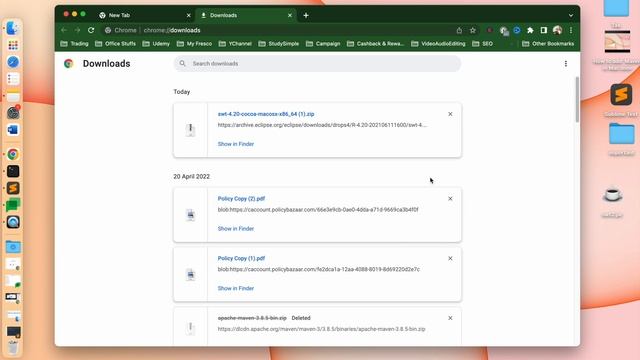This screenshot has width=640, height=360.
Task: Click the Search downloads field
Action: [317, 64]
